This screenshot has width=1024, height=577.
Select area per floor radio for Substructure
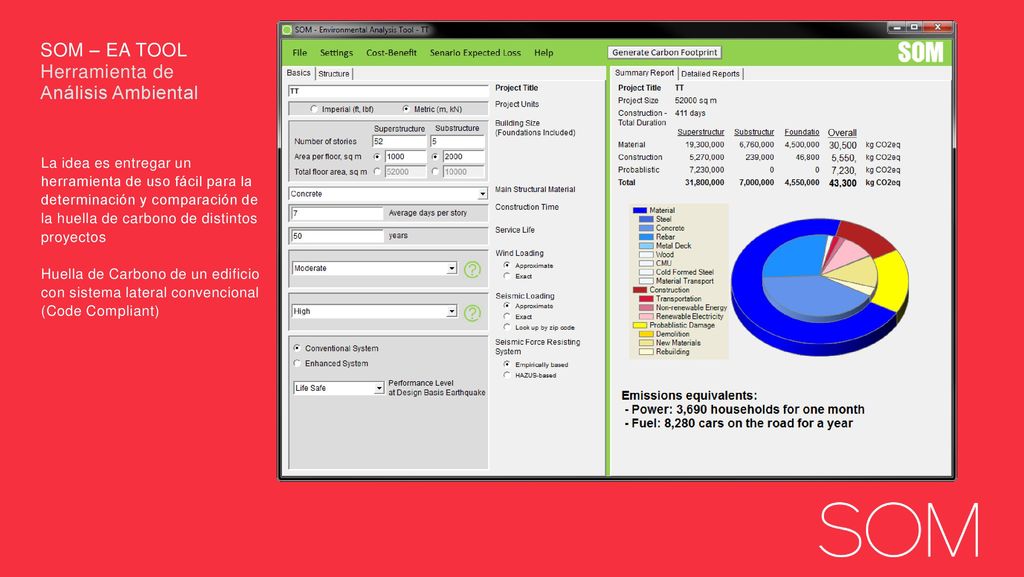(435, 157)
